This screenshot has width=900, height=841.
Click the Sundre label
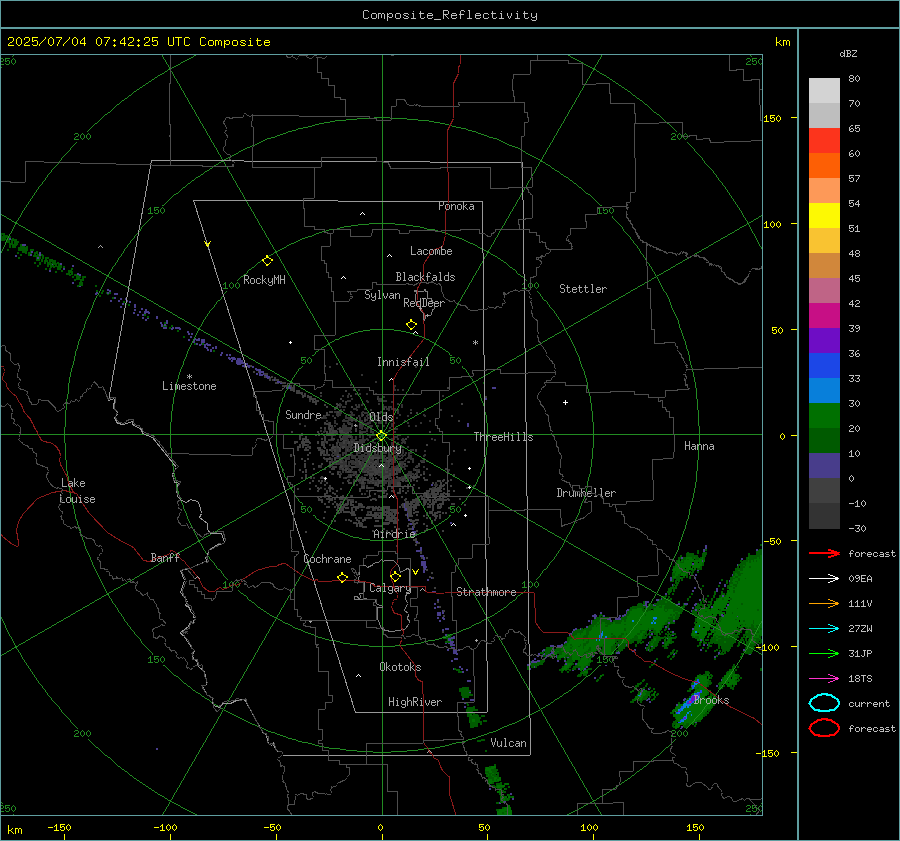pos(303,414)
